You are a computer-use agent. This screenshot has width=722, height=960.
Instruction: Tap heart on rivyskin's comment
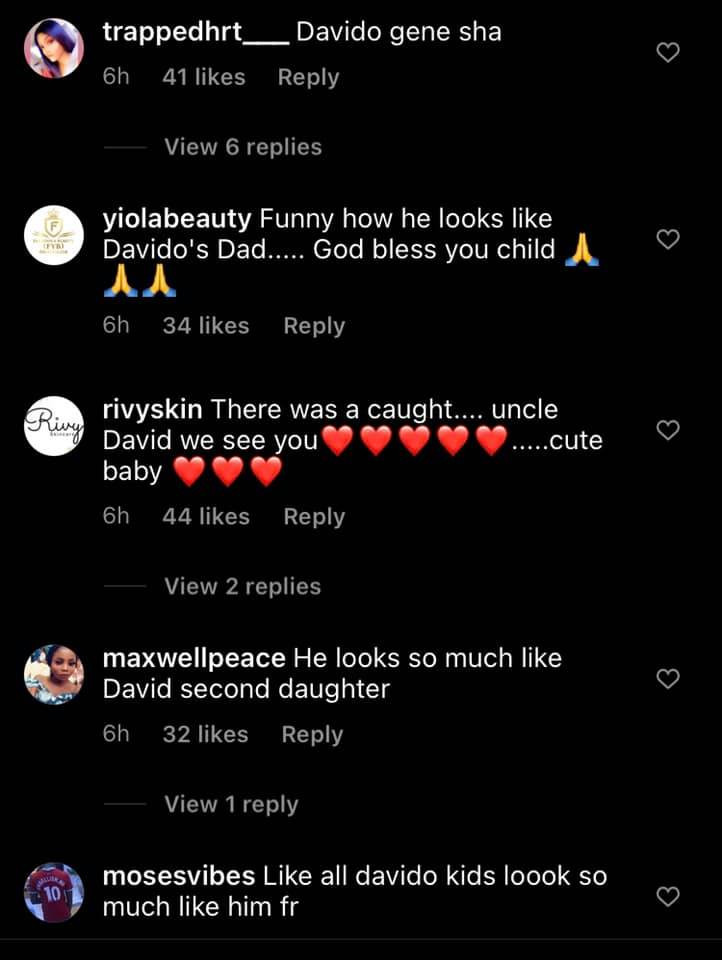667,430
